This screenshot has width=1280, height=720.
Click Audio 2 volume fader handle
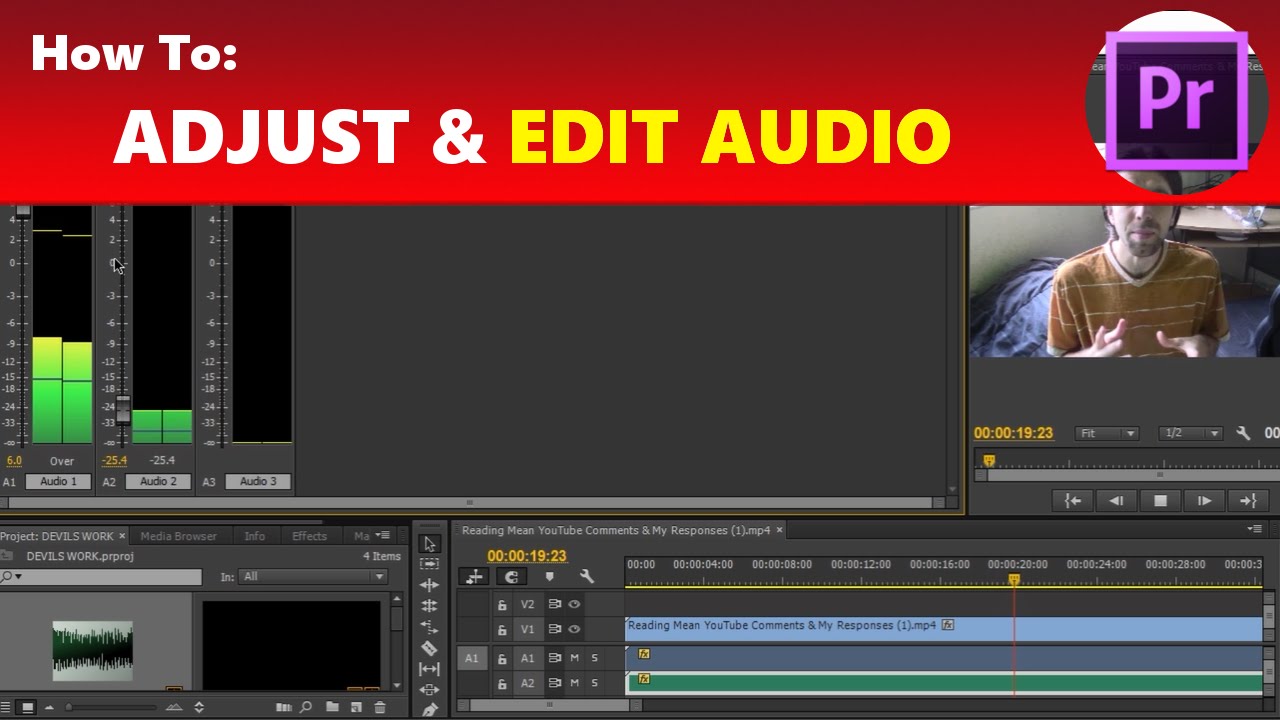tap(123, 409)
